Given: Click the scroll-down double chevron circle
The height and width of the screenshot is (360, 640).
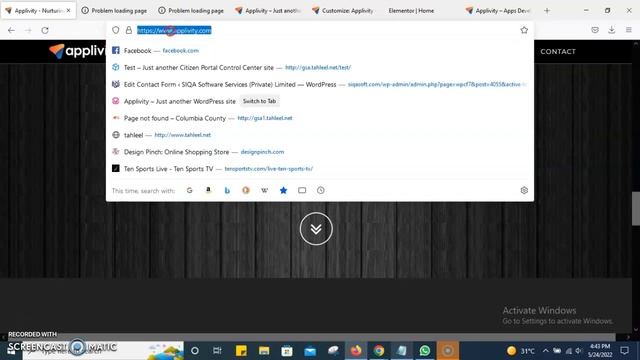Looking at the screenshot, I should pos(316,229).
